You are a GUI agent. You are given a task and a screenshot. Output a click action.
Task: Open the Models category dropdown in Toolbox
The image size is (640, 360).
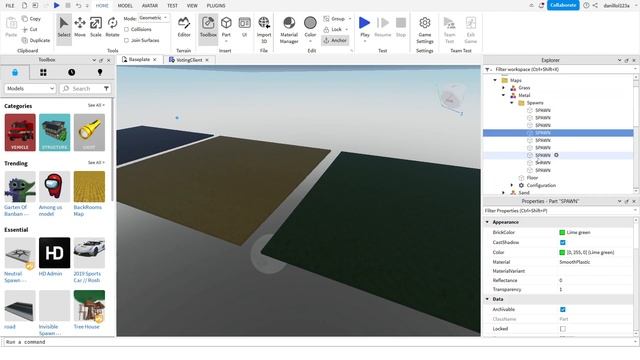tap(30, 89)
